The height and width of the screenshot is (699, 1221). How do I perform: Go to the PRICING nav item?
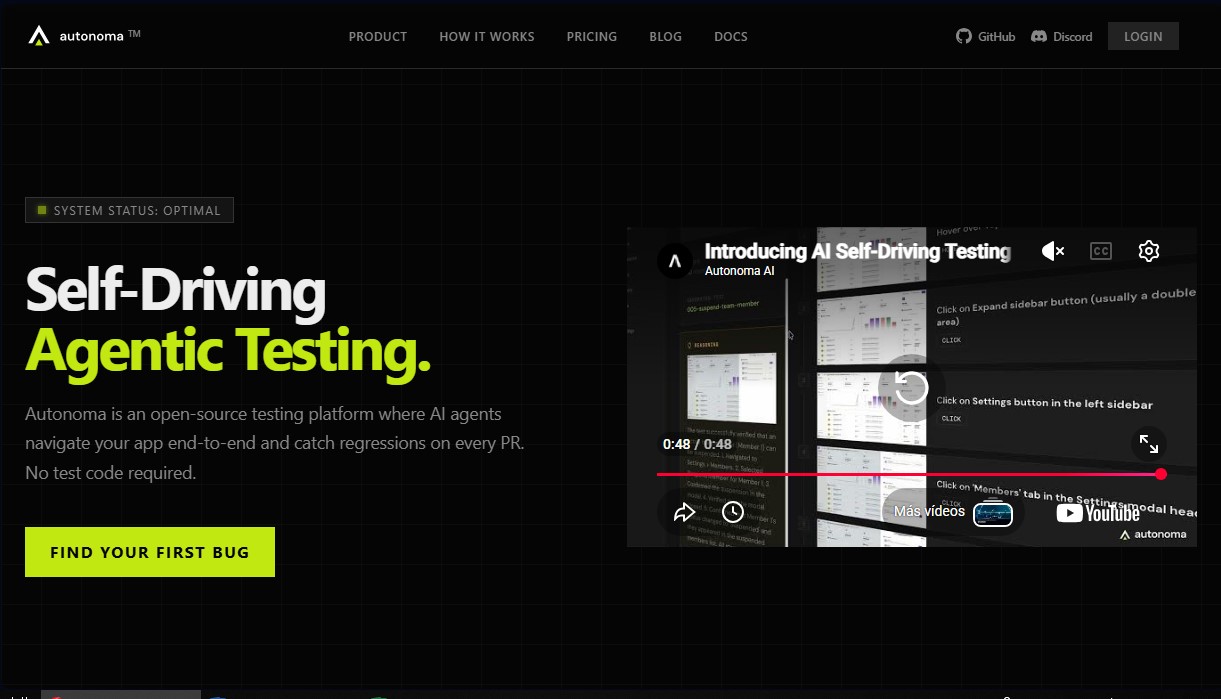(x=591, y=36)
